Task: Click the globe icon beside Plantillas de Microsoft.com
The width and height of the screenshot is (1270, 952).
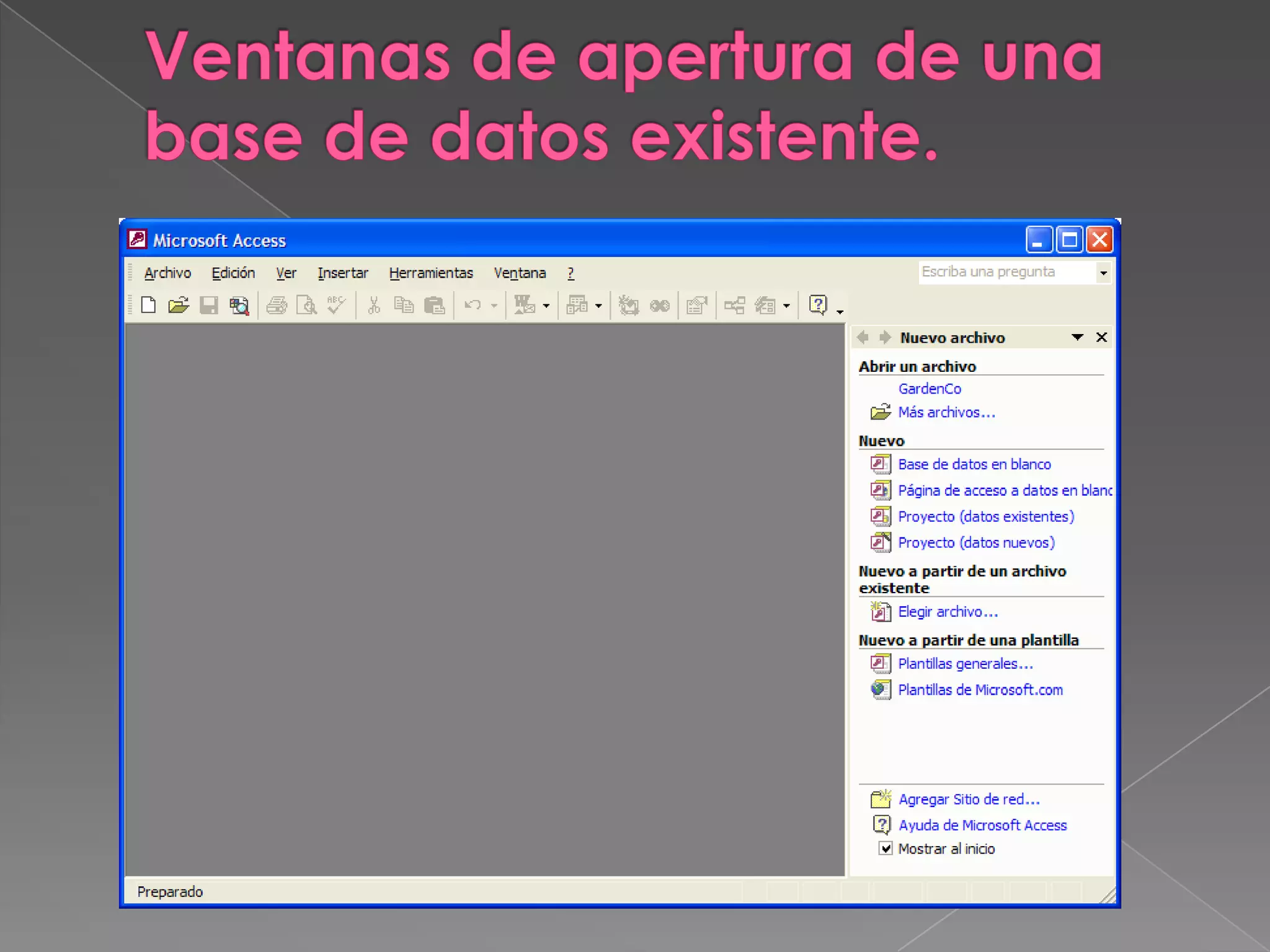Action: pyautogui.click(x=881, y=690)
